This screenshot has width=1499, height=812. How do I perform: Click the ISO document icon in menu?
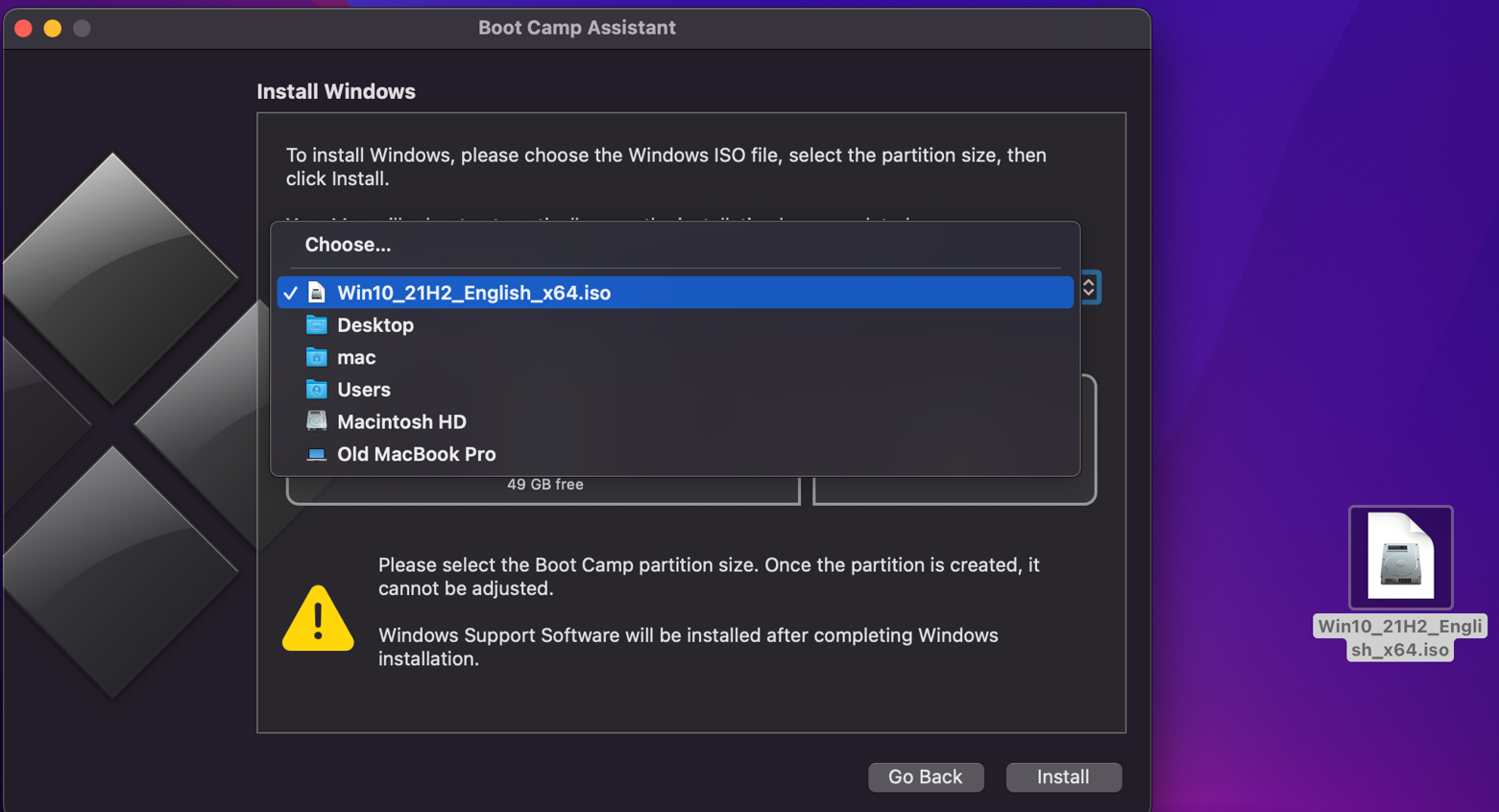(x=316, y=293)
